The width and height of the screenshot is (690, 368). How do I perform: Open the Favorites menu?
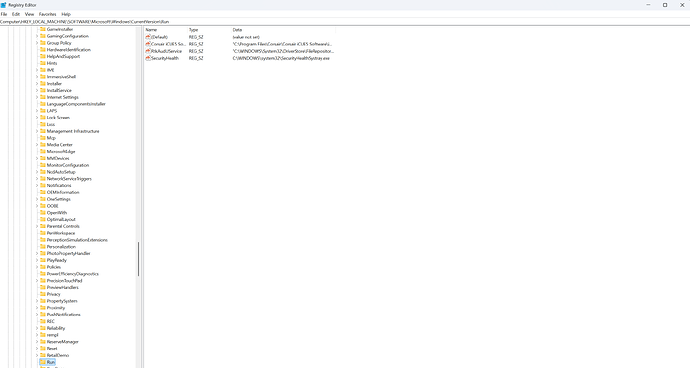click(48, 14)
